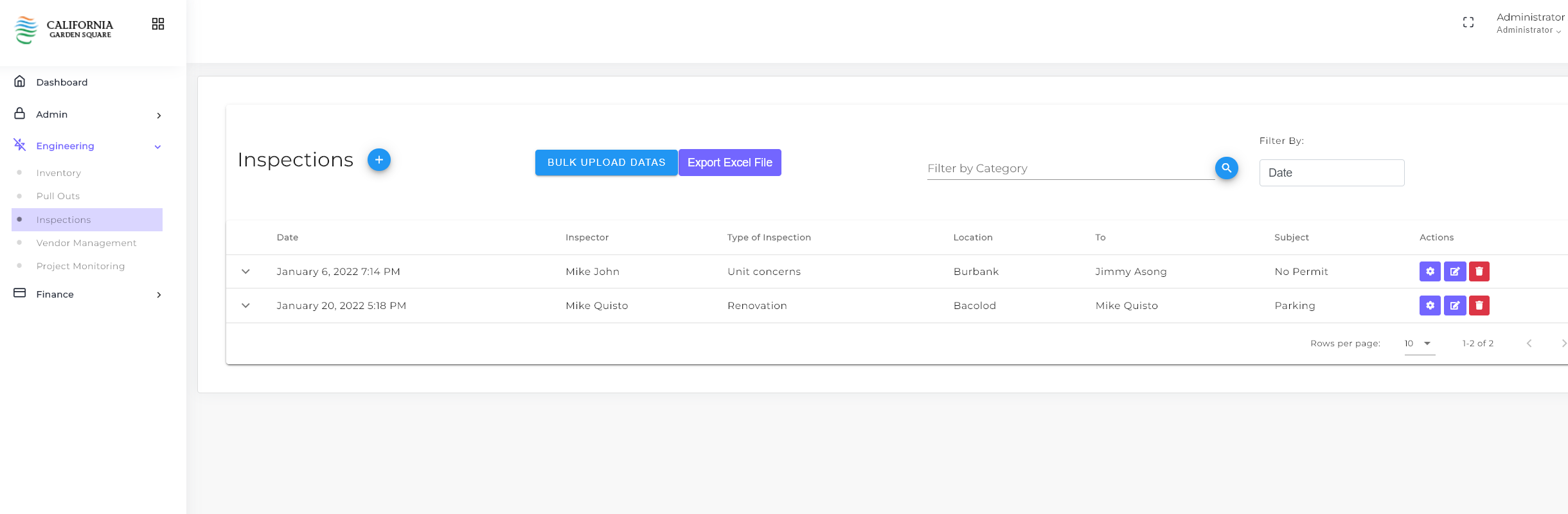Open settings gear for Mike John row
The image size is (1568, 514).
coord(1430,272)
